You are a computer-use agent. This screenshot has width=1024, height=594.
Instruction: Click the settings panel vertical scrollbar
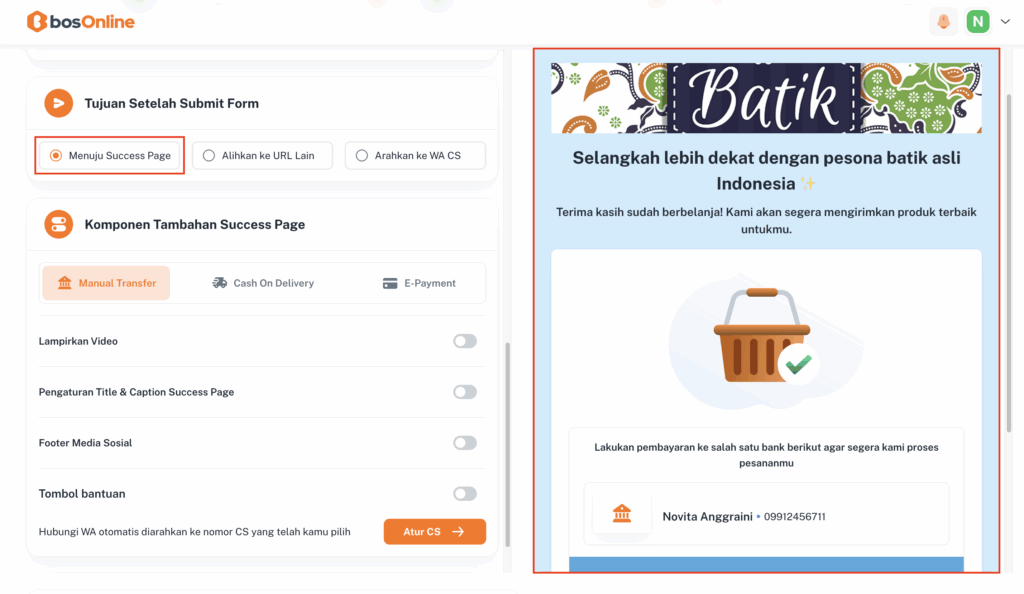[x=507, y=440]
